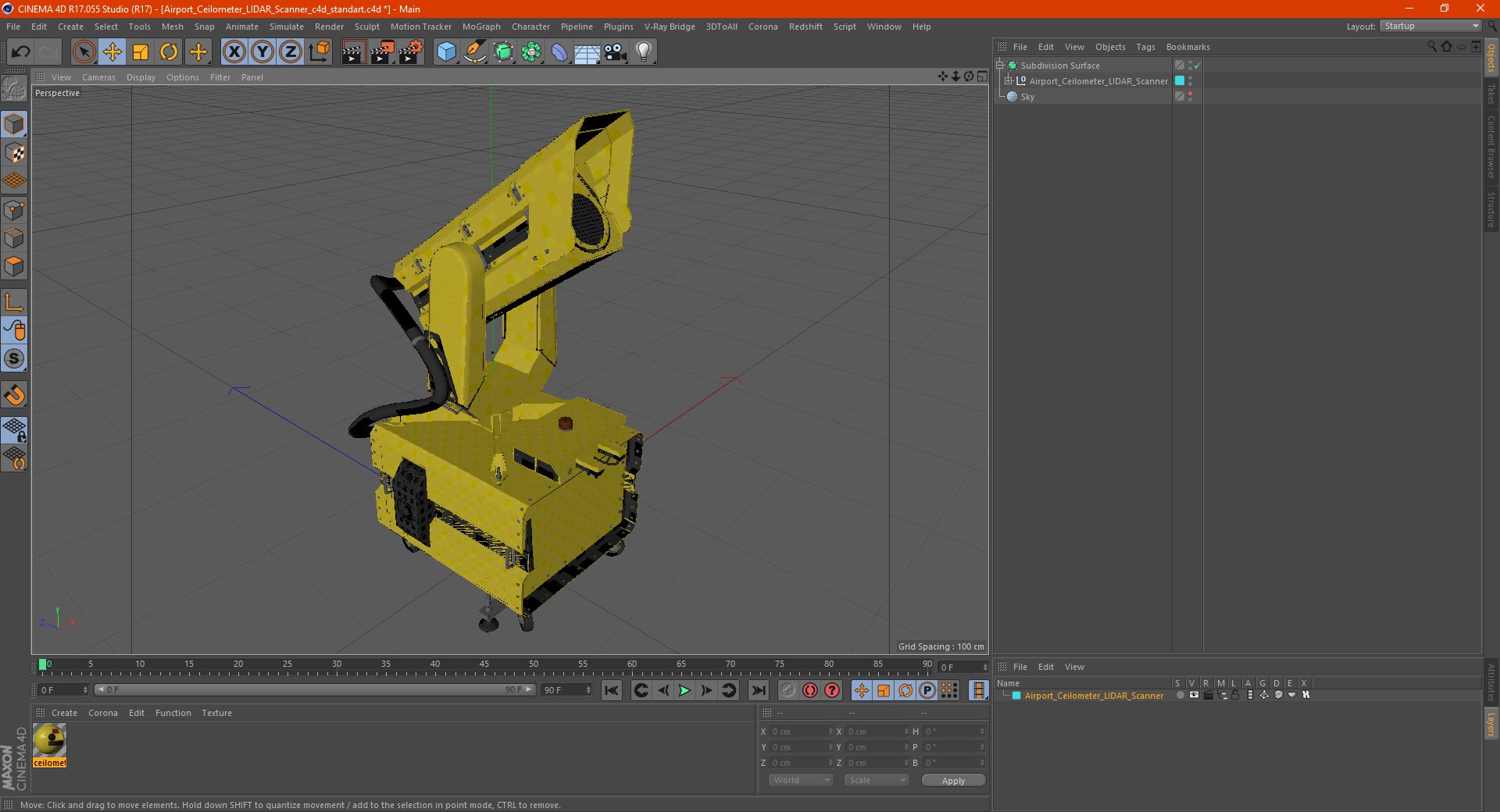Select the Rotate tool in top toolbar
Viewport: 1500px width, 812px height.
point(169,52)
